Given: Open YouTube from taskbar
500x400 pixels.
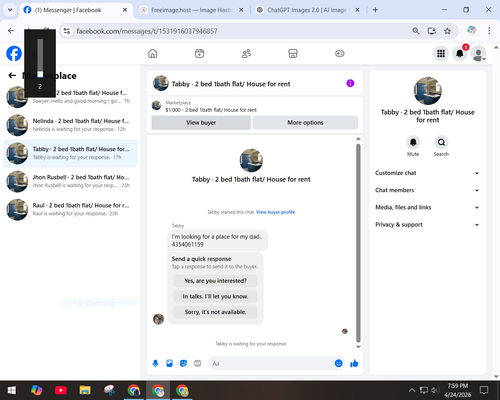Looking at the screenshot, I should [x=61, y=390].
